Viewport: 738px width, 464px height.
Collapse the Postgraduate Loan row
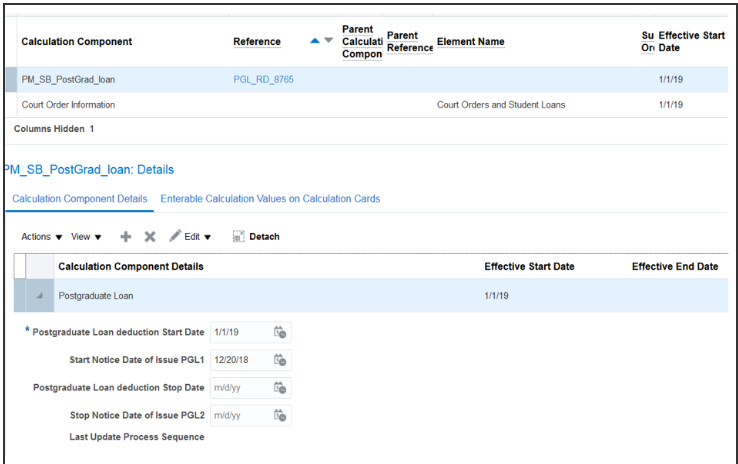[40, 296]
